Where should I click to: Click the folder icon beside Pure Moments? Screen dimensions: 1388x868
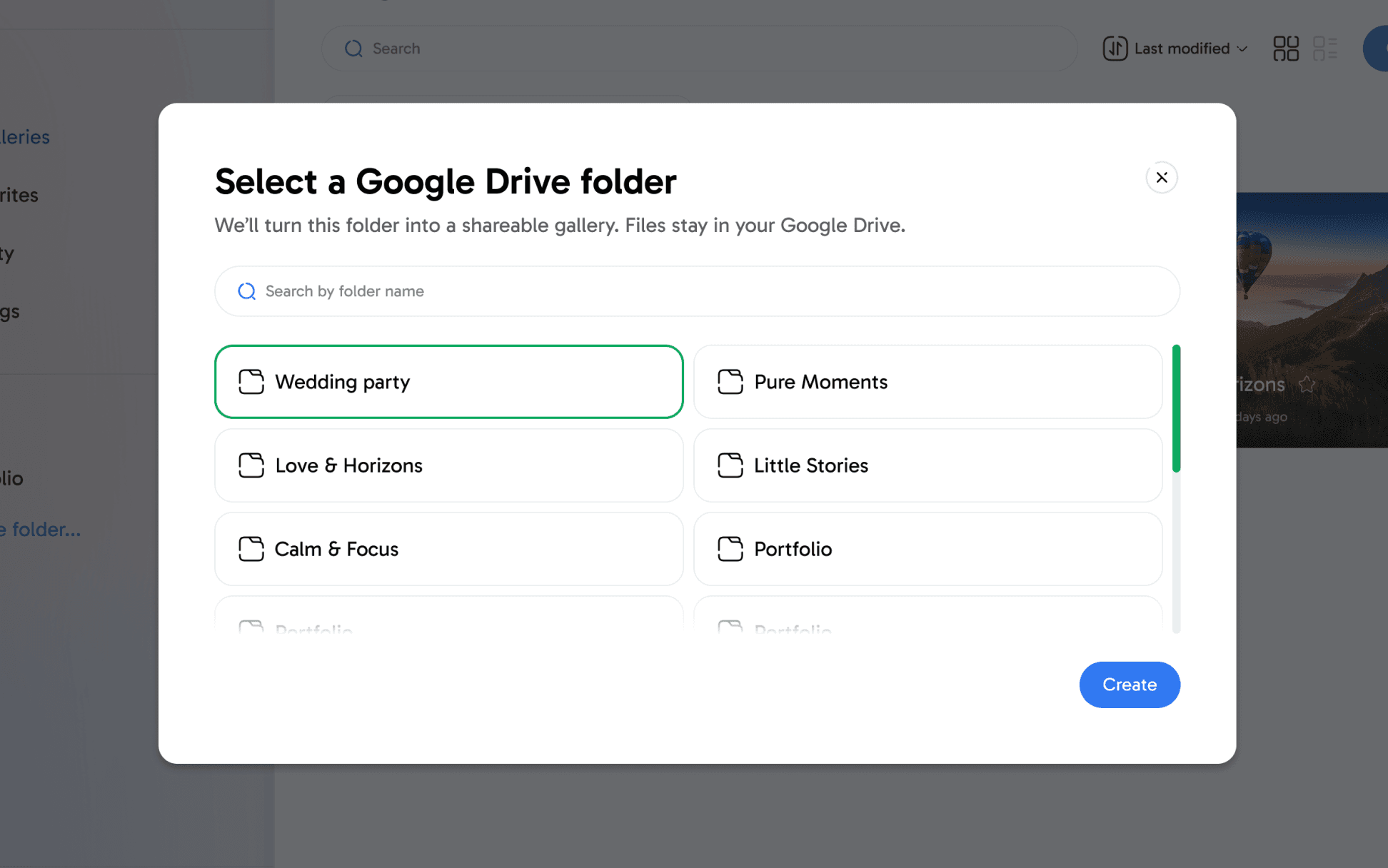pos(730,382)
